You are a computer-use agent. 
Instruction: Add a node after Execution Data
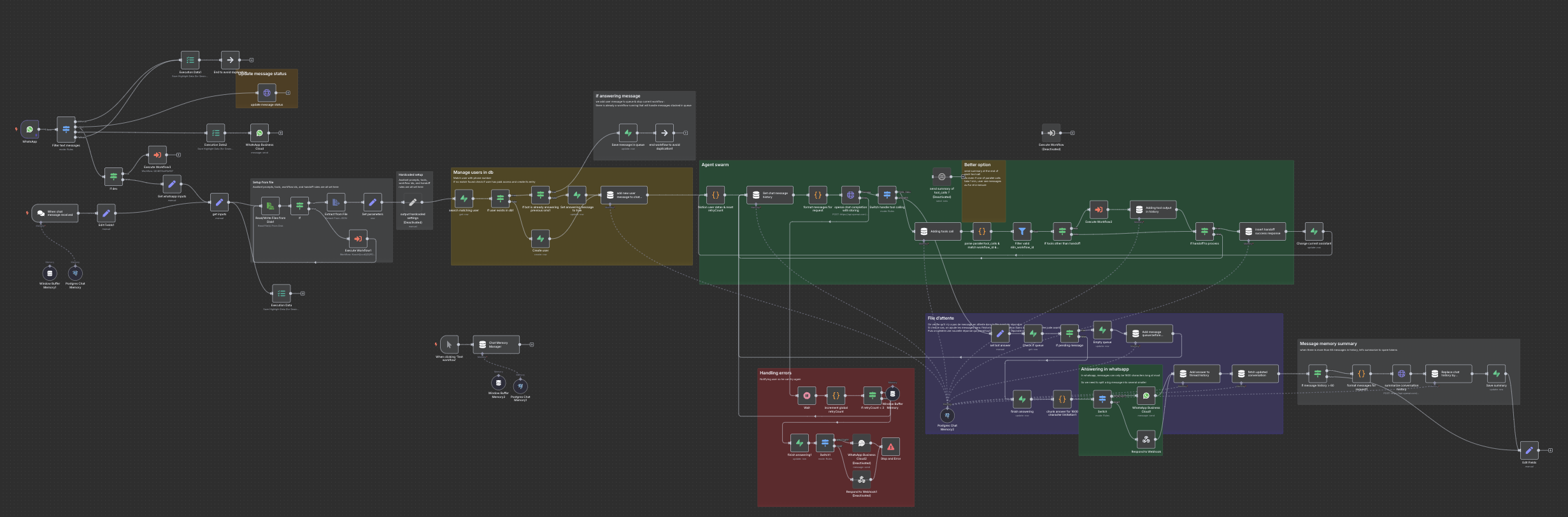[x=303, y=294]
